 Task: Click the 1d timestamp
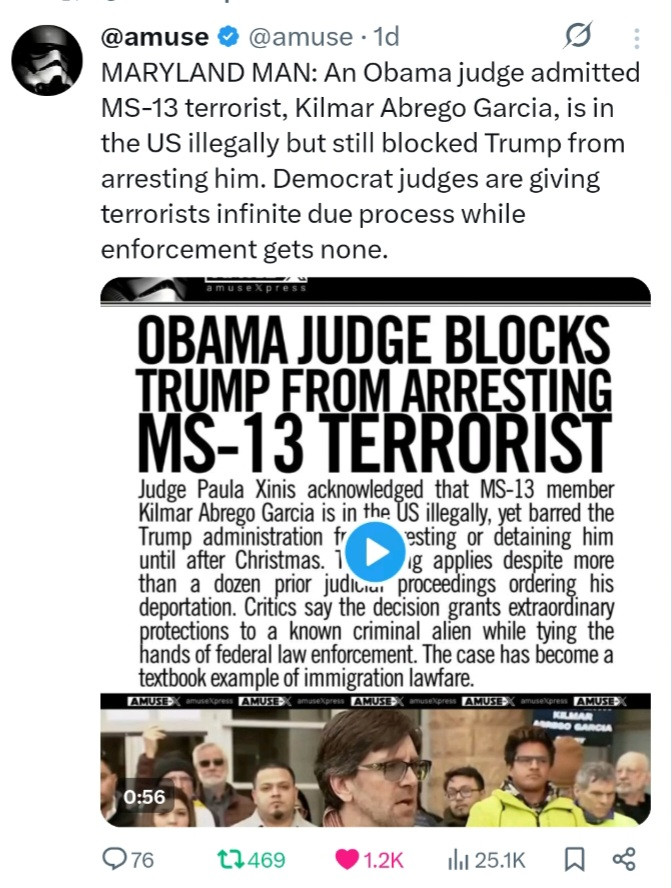387,37
